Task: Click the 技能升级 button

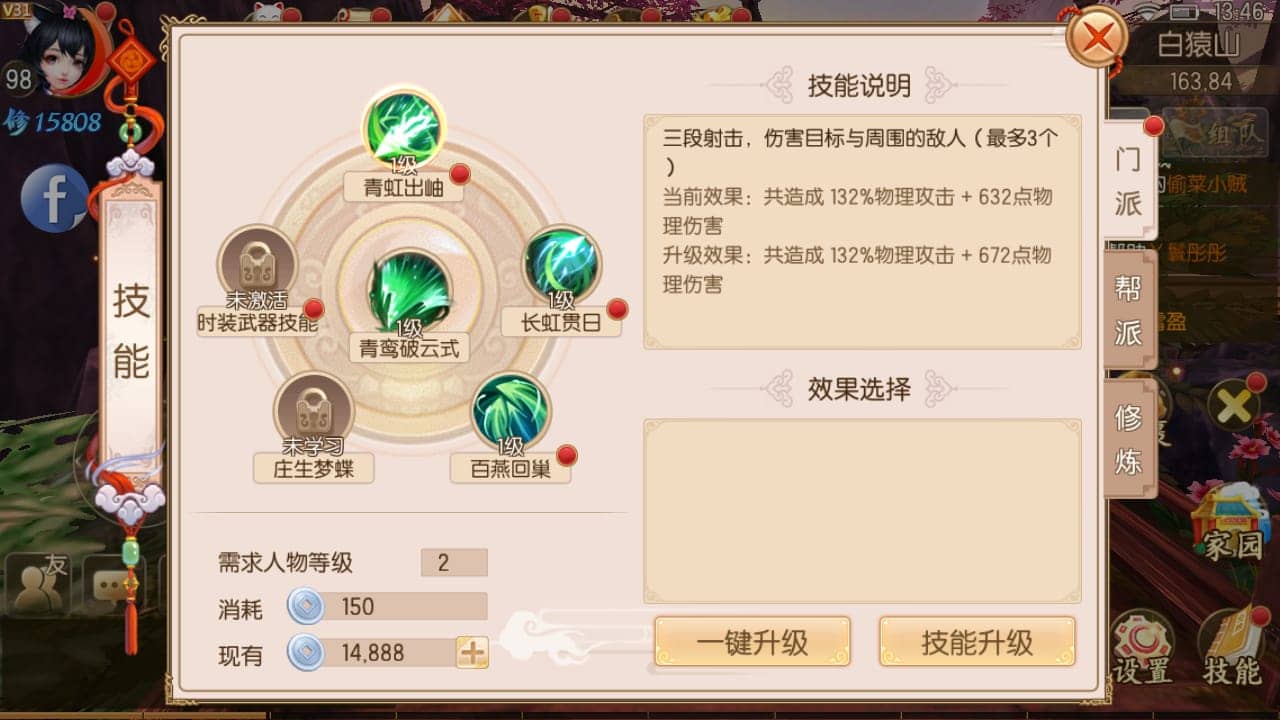Action: [977, 642]
